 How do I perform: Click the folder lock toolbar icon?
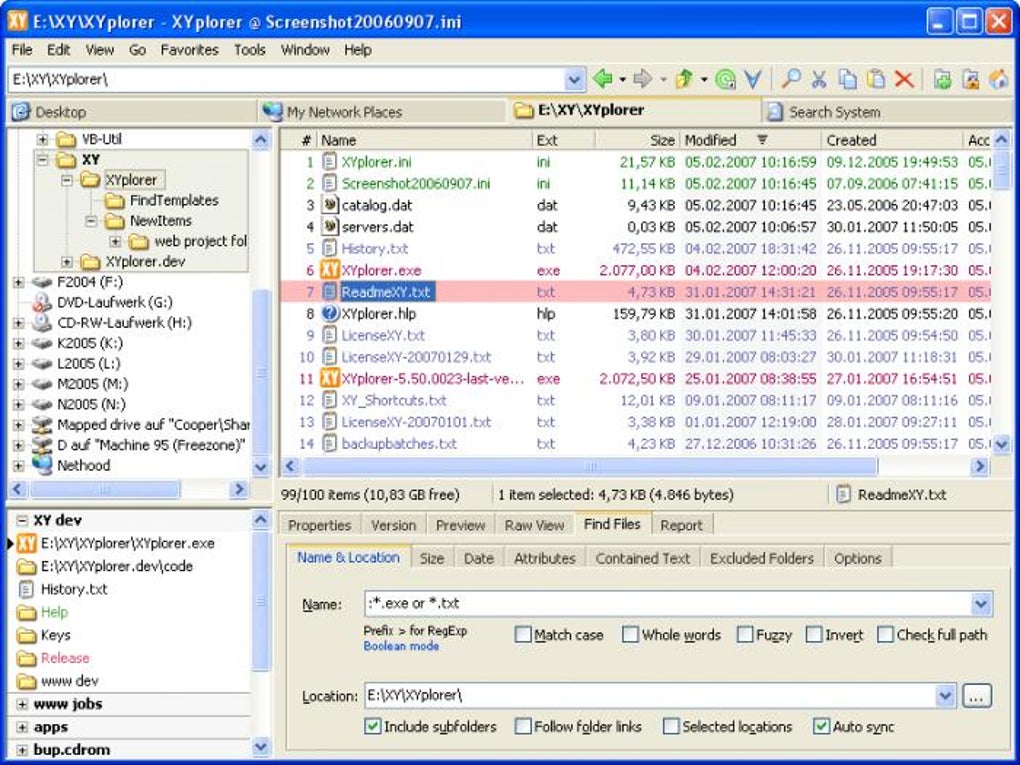pyautogui.click(x=971, y=79)
